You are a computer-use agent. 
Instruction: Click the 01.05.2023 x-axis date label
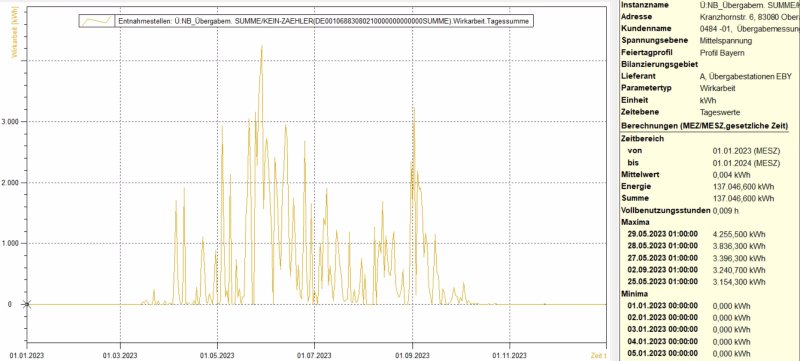pyautogui.click(x=217, y=354)
